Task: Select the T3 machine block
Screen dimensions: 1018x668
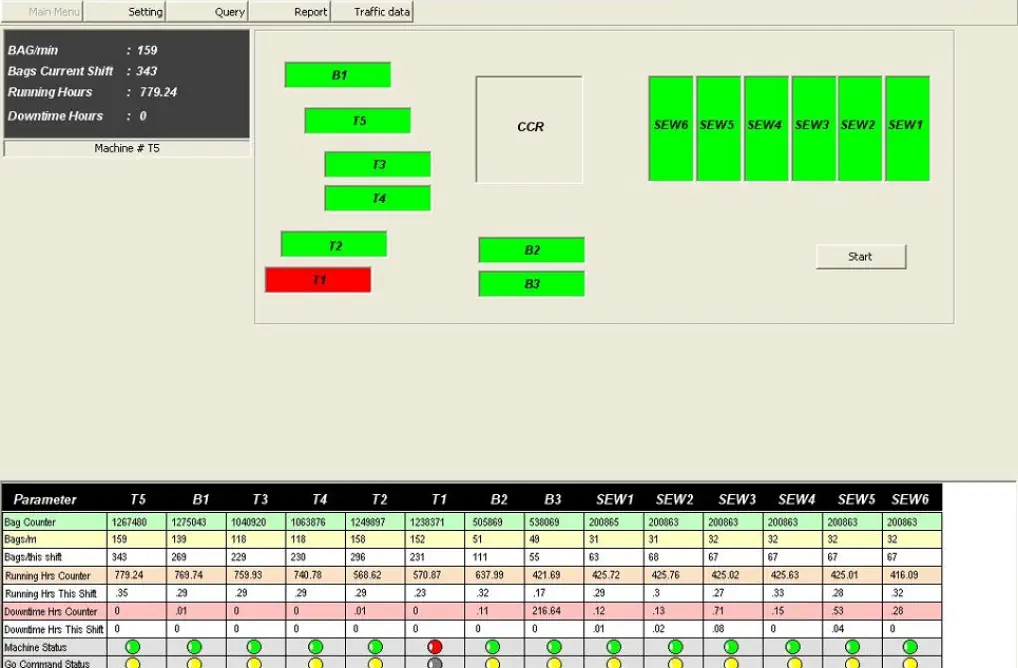Action: (x=378, y=165)
